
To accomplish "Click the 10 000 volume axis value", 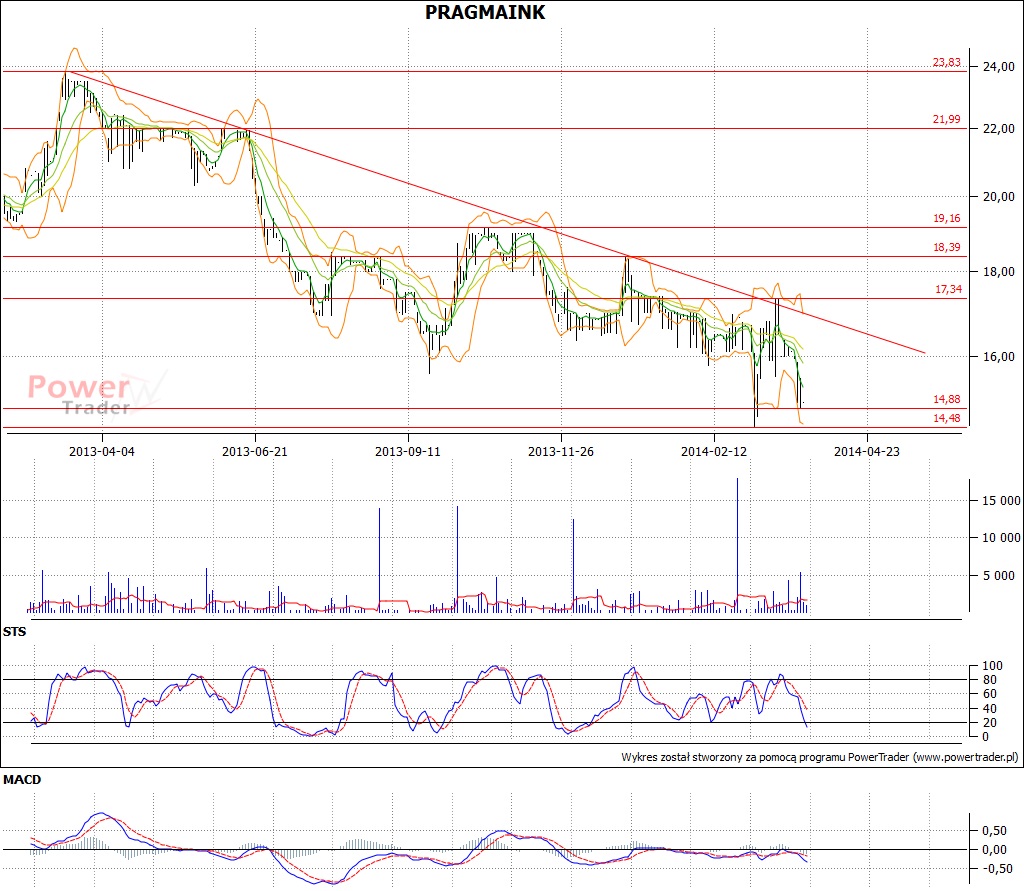I will [1001, 538].
